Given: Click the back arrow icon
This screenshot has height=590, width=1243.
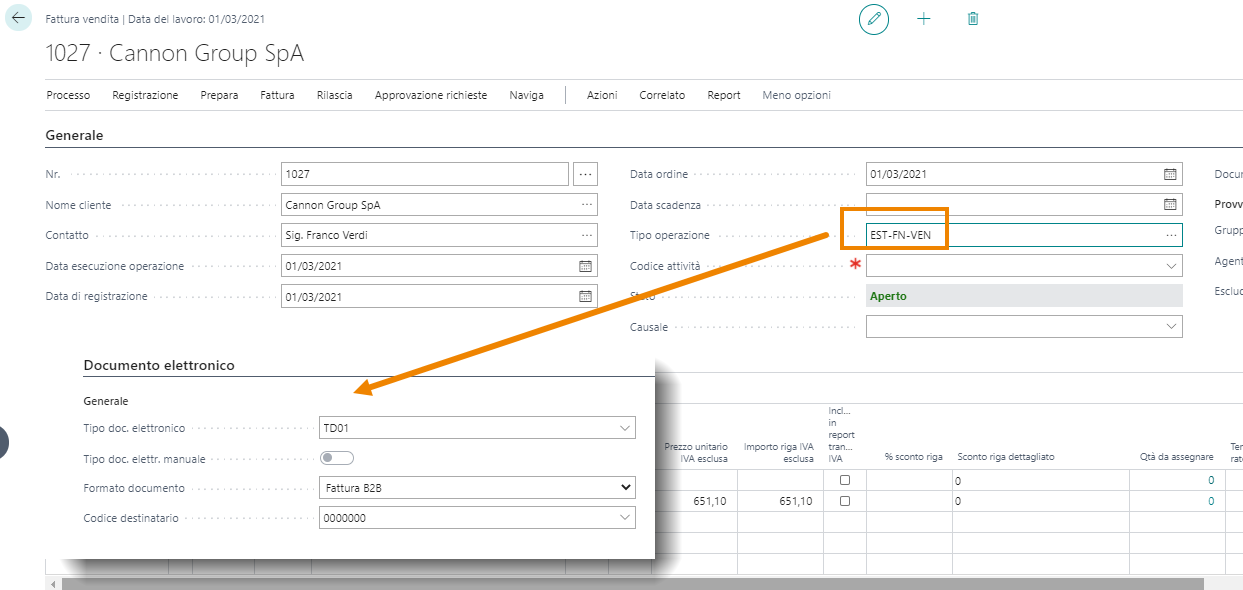Looking at the screenshot, I should click(x=19, y=19).
